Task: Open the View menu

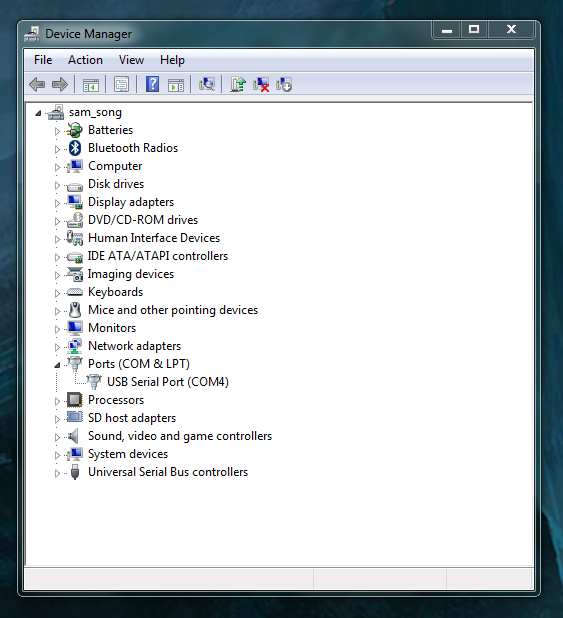Action: 131,60
